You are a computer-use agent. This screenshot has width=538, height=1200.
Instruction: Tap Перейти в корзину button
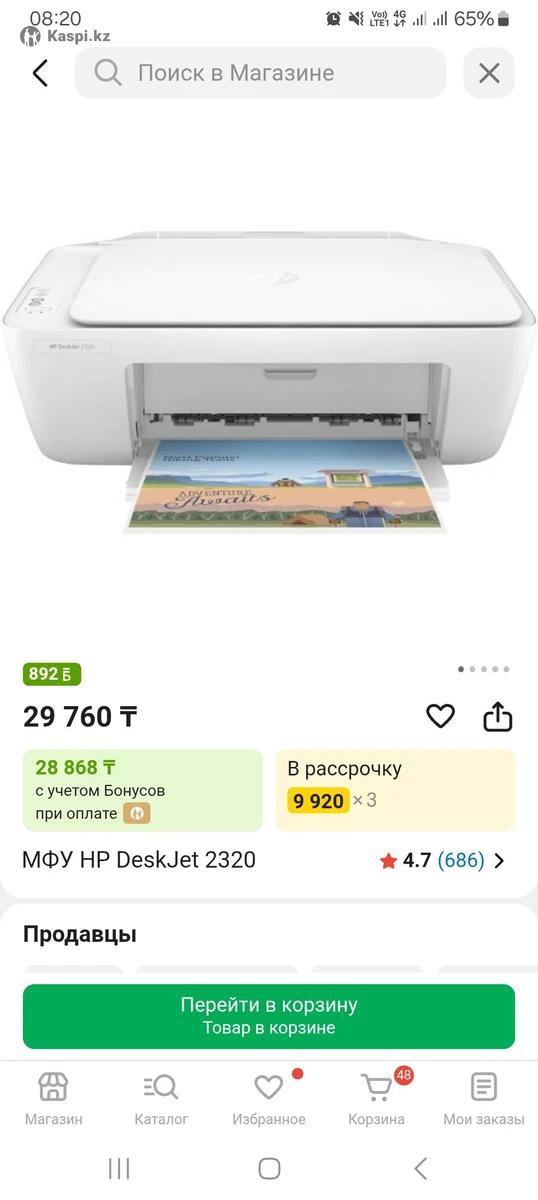pos(269,1016)
